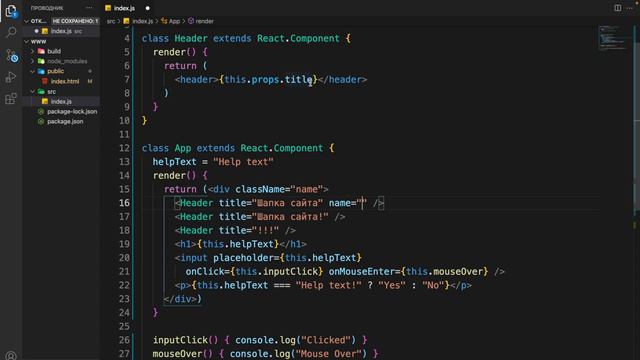640x360 pixels.
Task: Open the Explorer view in activity bar
Action: (11, 11)
